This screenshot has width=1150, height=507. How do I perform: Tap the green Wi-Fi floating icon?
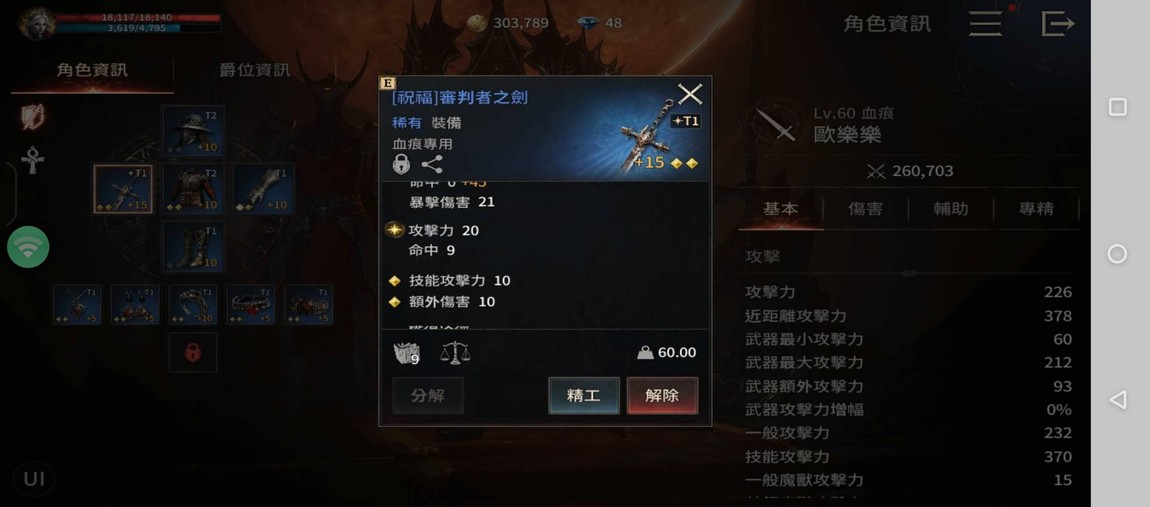point(28,247)
